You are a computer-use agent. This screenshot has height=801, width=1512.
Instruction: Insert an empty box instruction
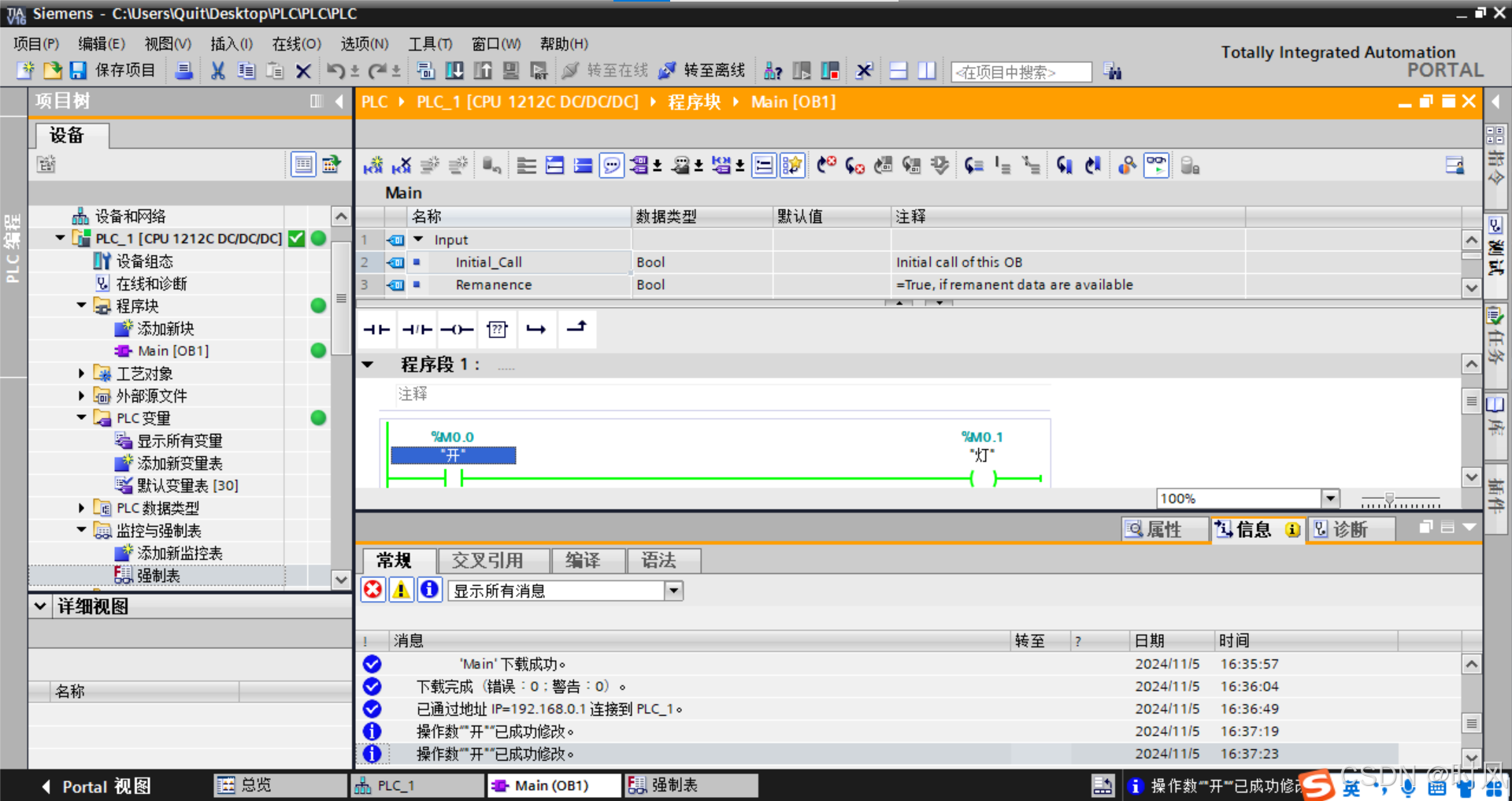pyautogui.click(x=497, y=329)
